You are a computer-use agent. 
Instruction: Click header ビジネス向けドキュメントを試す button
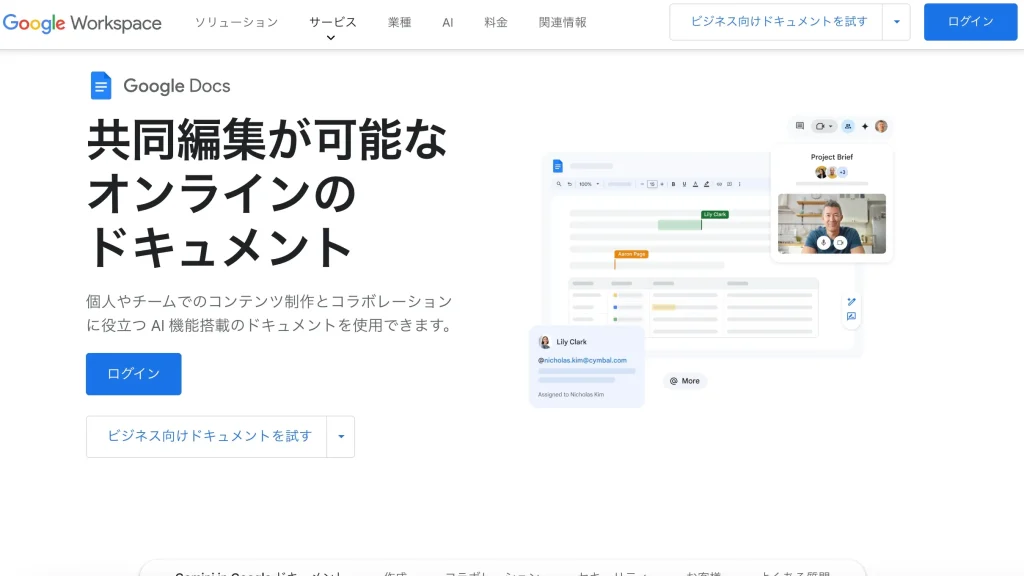[x=776, y=22]
